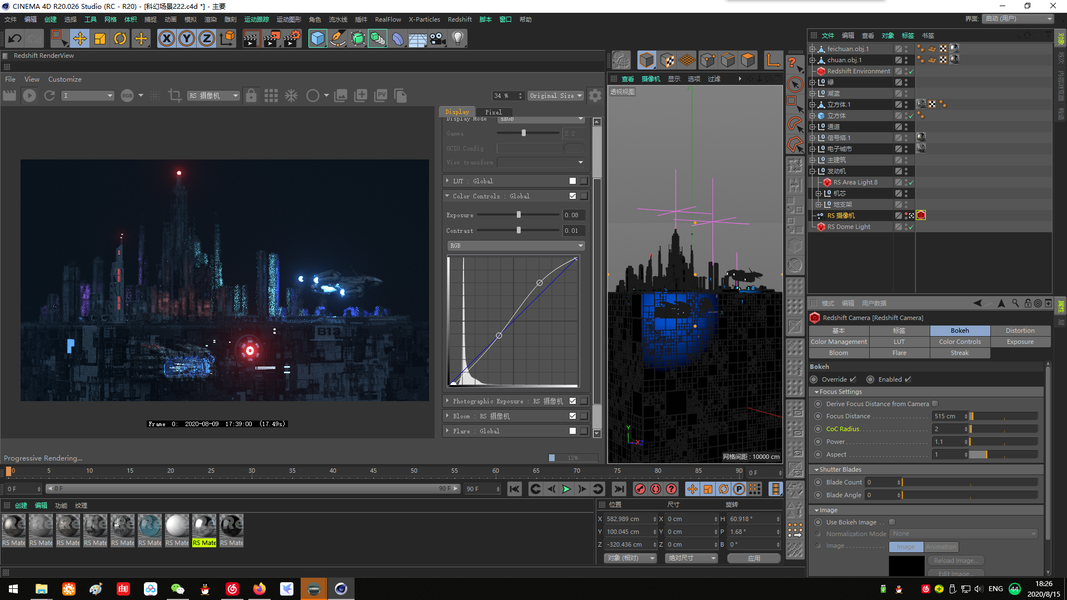Toggle the Photographic Exposure checkbox
The image size is (1067, 600).
(x=572, y=401)
